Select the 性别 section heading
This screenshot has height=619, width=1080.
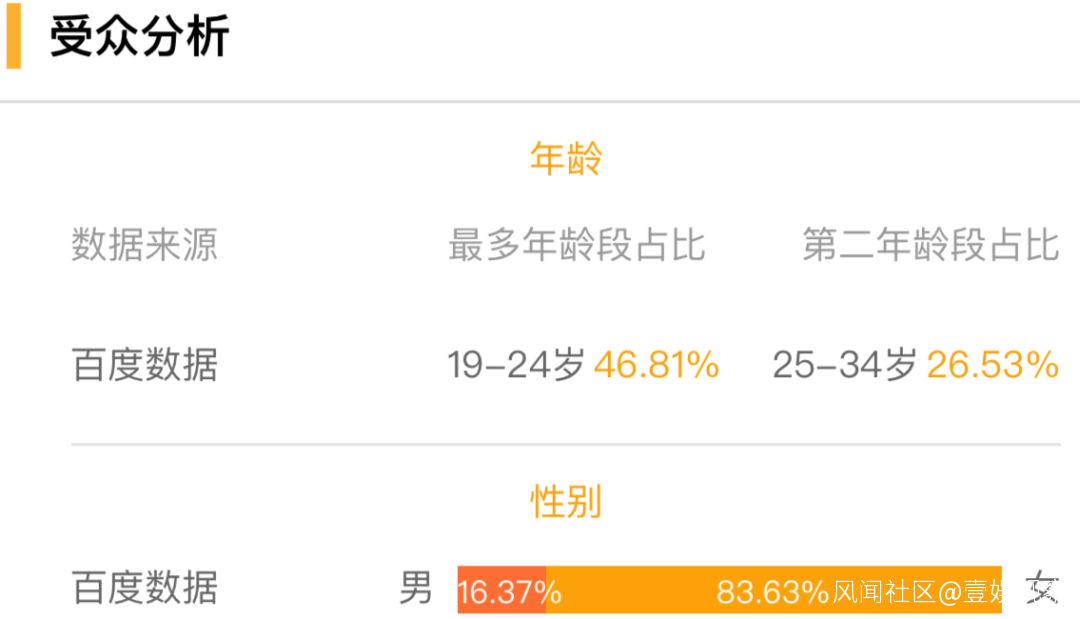pos(565,502)
